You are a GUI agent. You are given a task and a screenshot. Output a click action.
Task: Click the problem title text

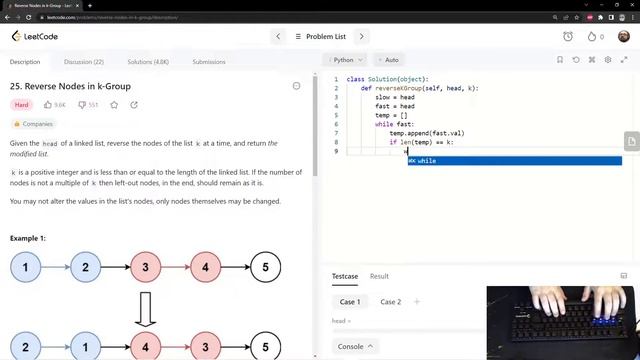pos(70,86)
